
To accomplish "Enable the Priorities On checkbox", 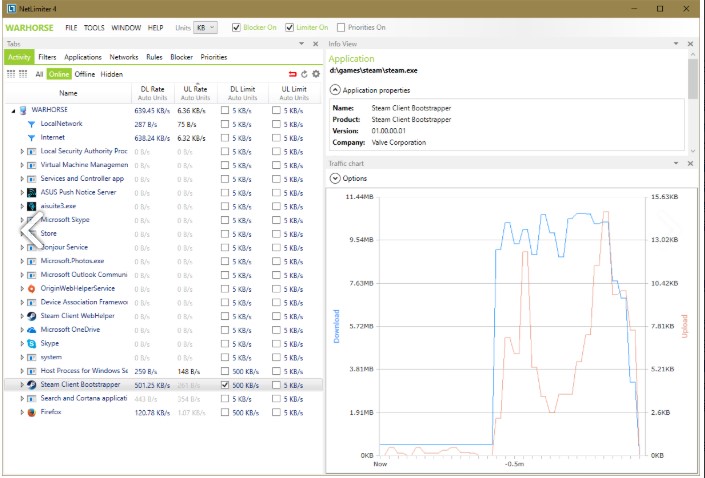I will click(341, 28).
